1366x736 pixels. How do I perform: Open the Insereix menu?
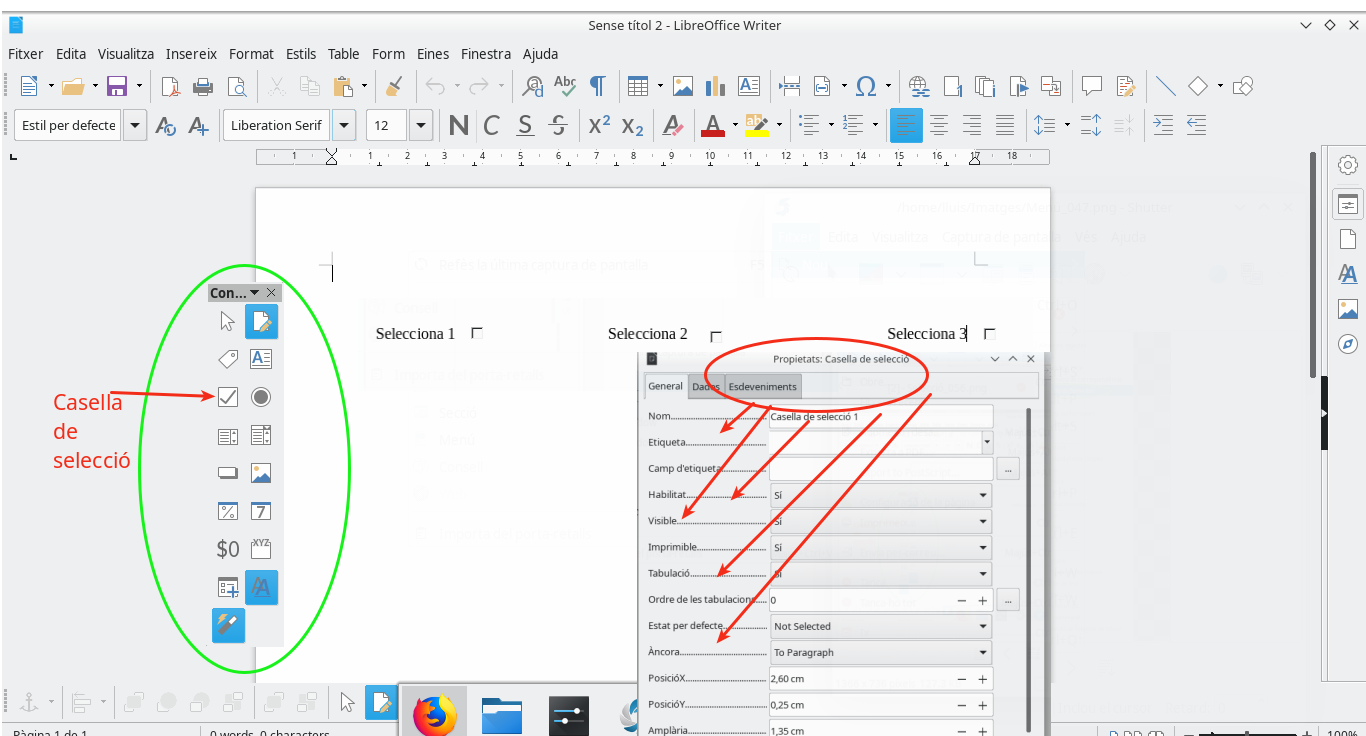click(x=191, y=54)
